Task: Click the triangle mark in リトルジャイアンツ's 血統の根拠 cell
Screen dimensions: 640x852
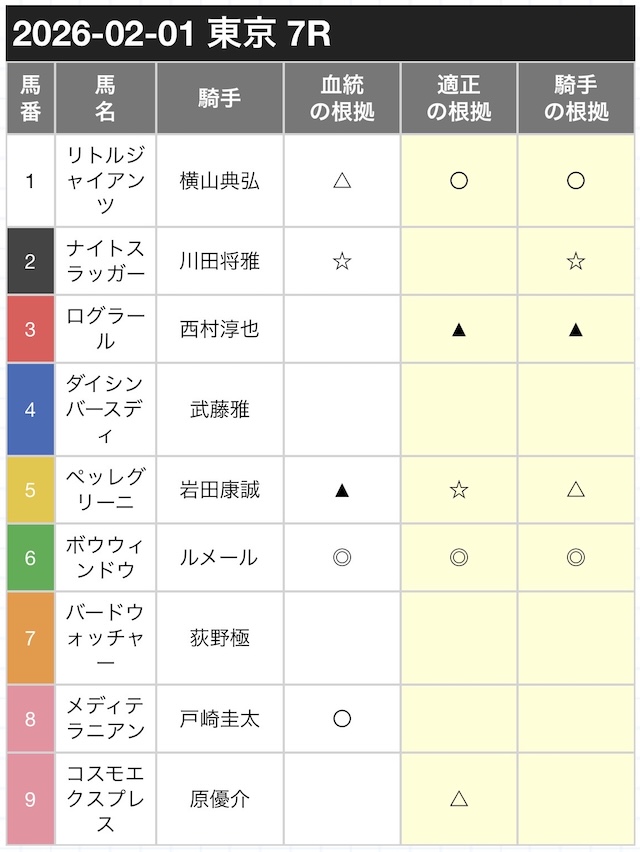Action: [x=342, y=181]
